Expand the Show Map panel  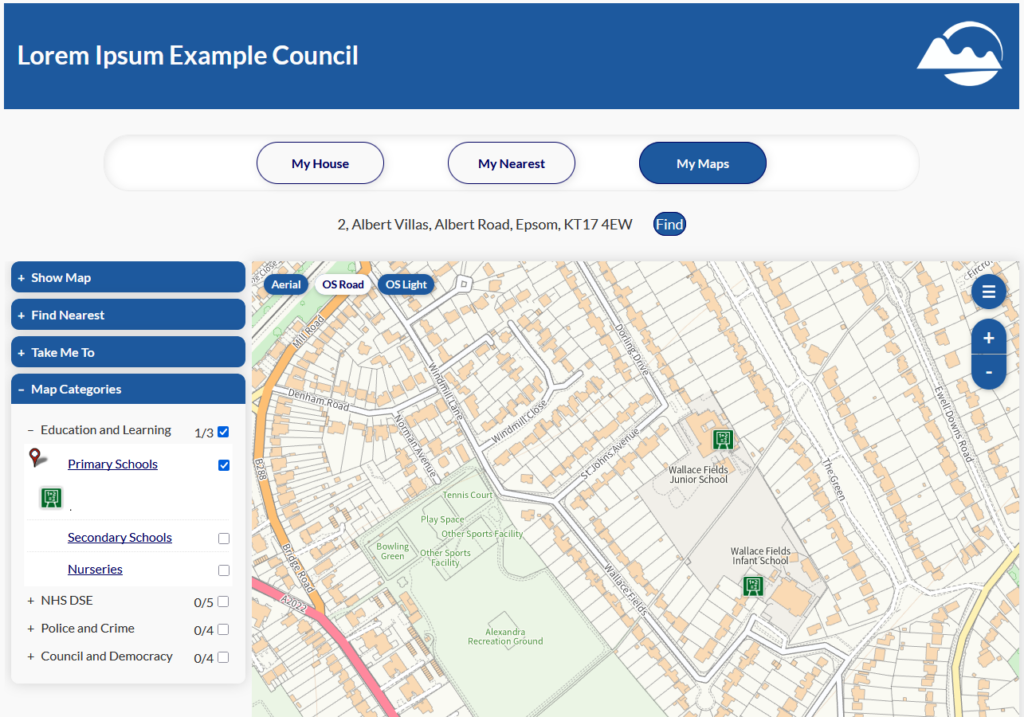[x=128, y=278]
